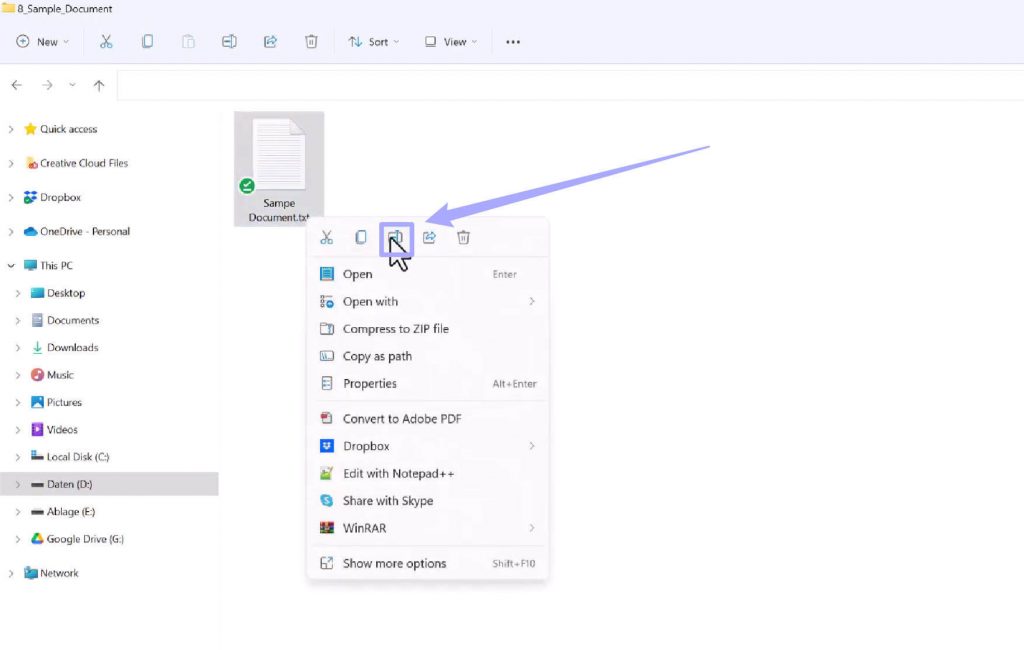Click the Copy icon in the context menu toolbar

[360, 237]
